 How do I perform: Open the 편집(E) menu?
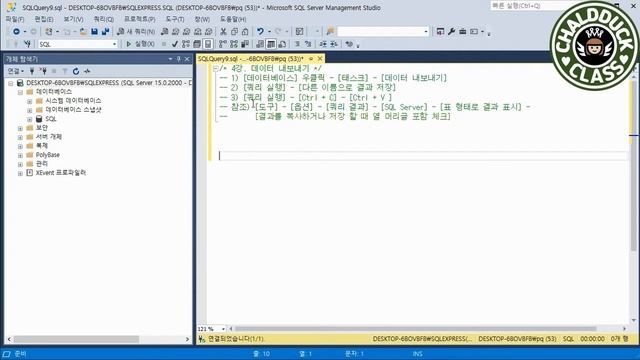[44, 19]
